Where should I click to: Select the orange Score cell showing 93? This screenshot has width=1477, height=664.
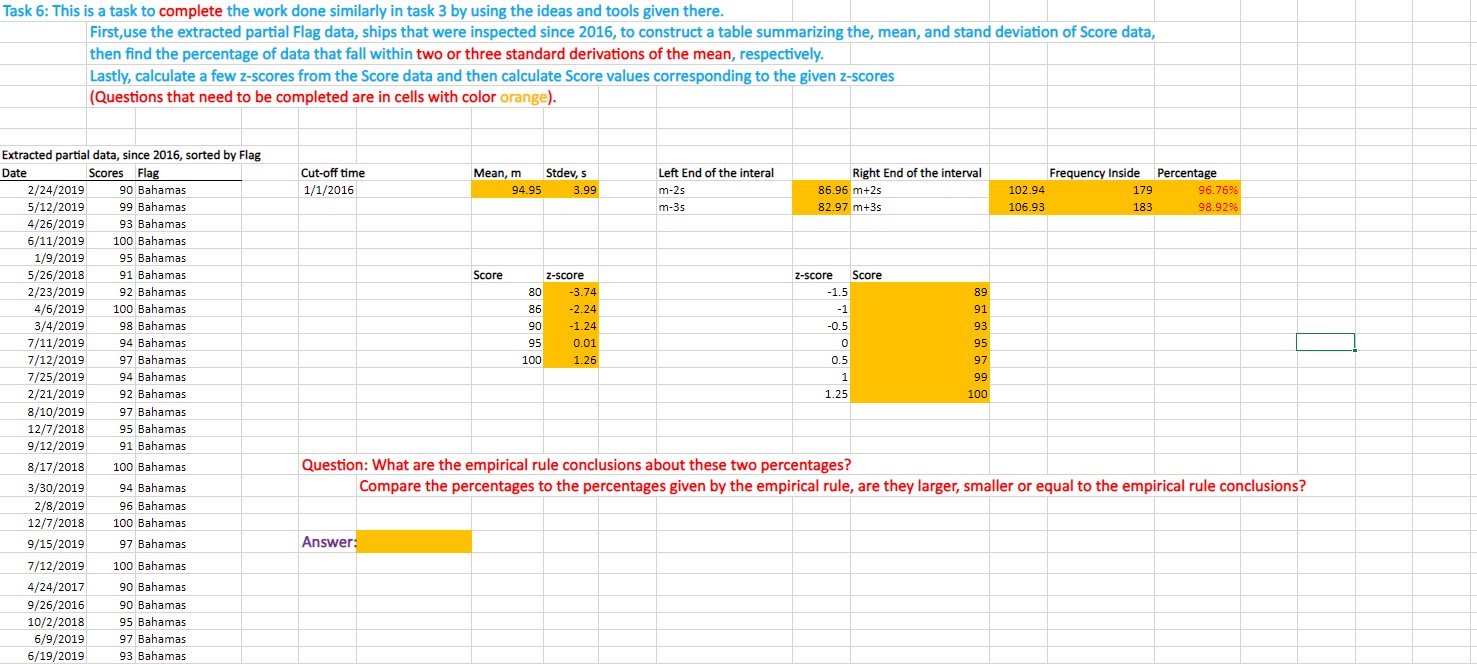pos(920,326)
